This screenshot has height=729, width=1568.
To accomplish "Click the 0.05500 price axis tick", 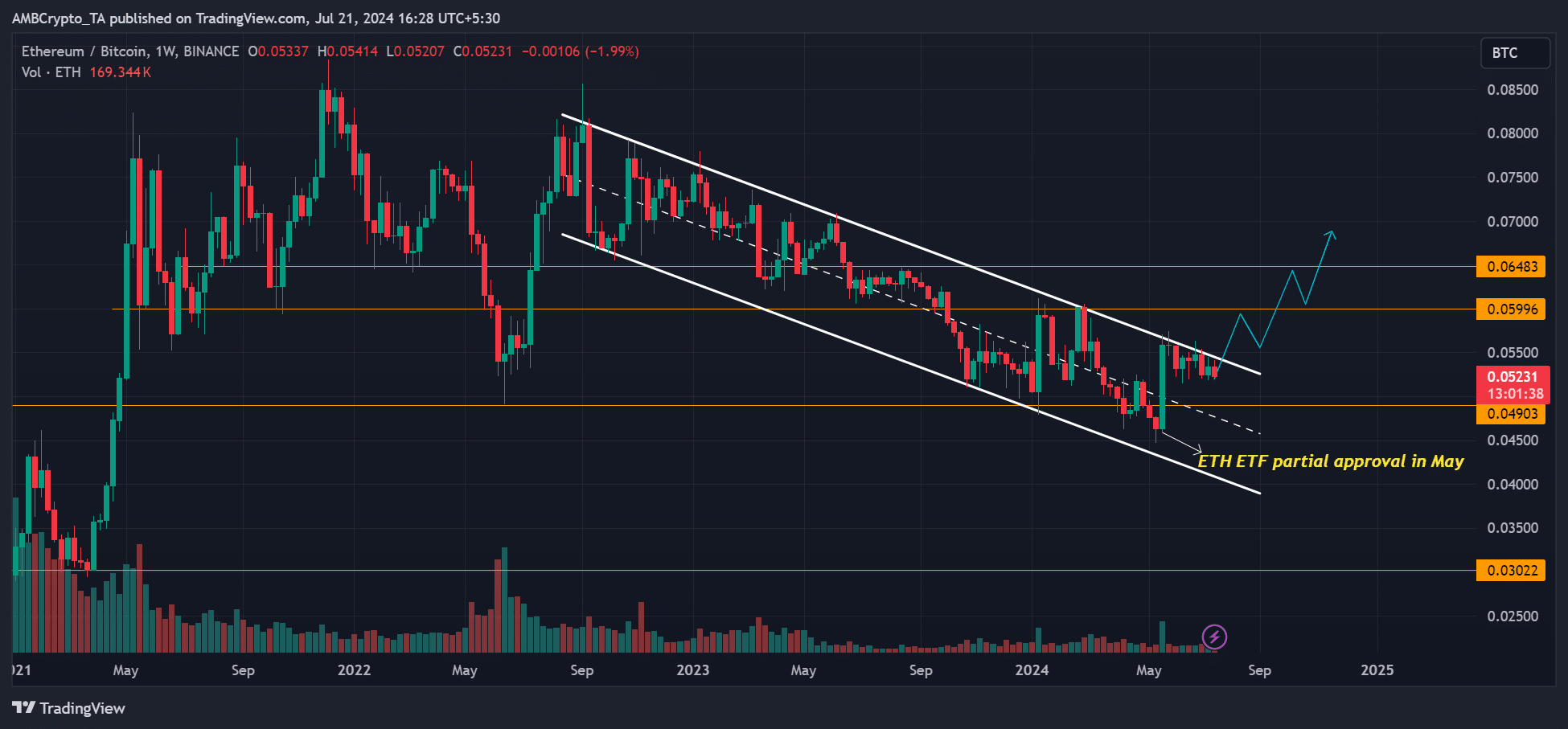I will click(1513, 353).
